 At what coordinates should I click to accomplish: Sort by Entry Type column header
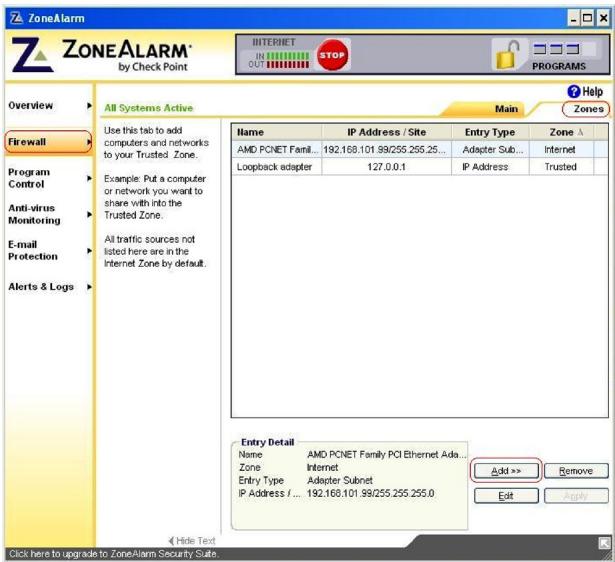point(490,132)
